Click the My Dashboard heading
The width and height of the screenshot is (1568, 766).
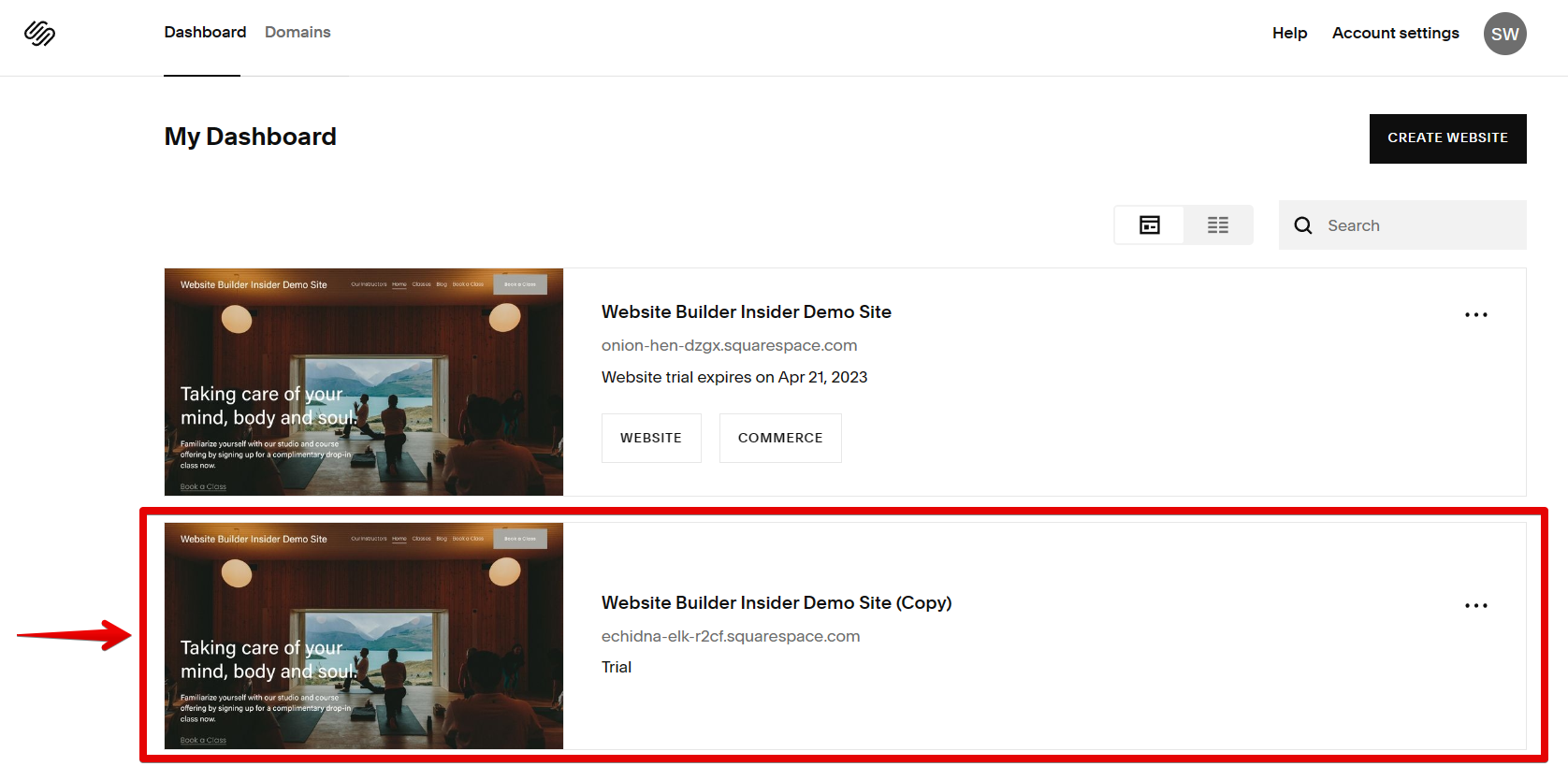(250, 137)
